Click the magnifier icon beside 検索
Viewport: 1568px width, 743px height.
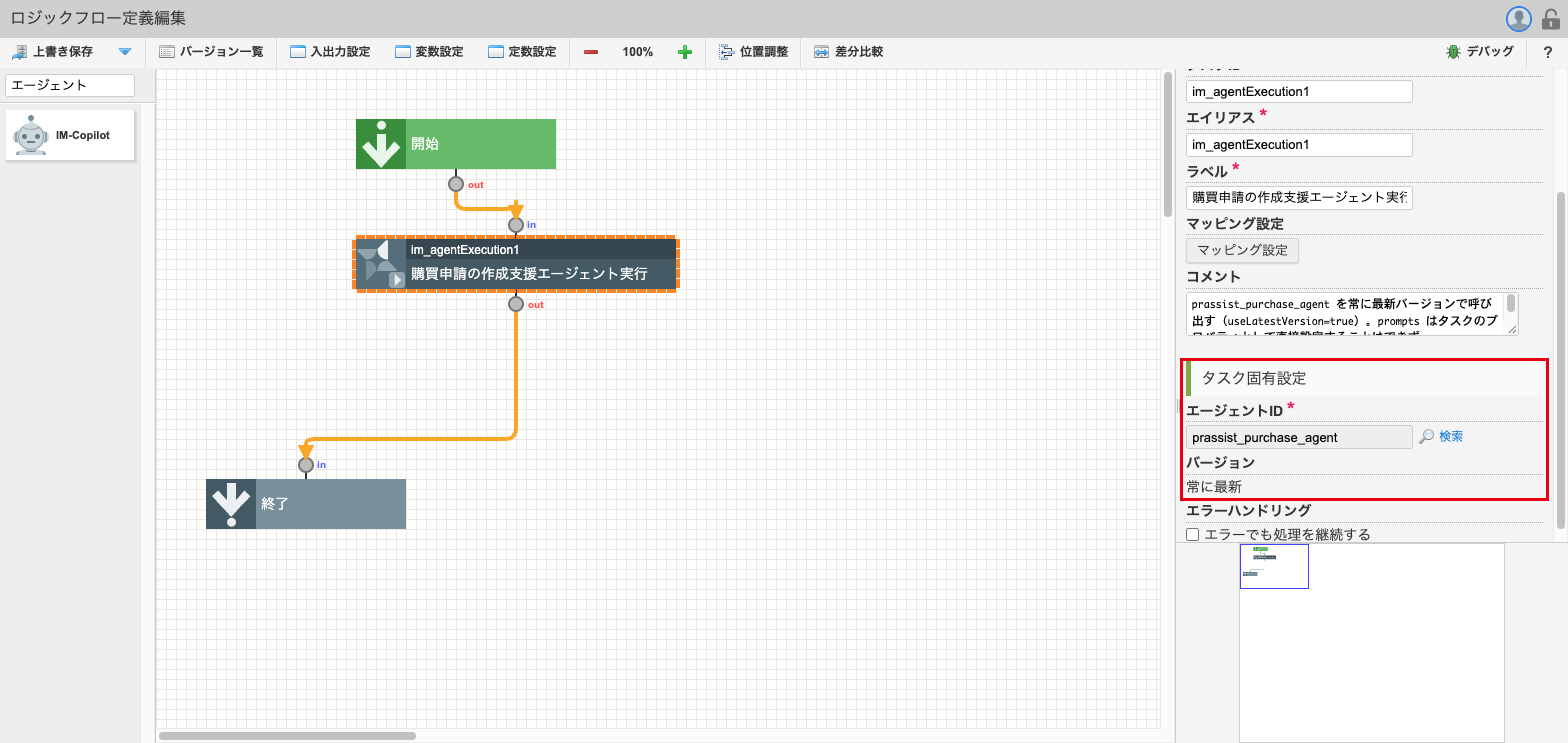tap(1427, 437)
